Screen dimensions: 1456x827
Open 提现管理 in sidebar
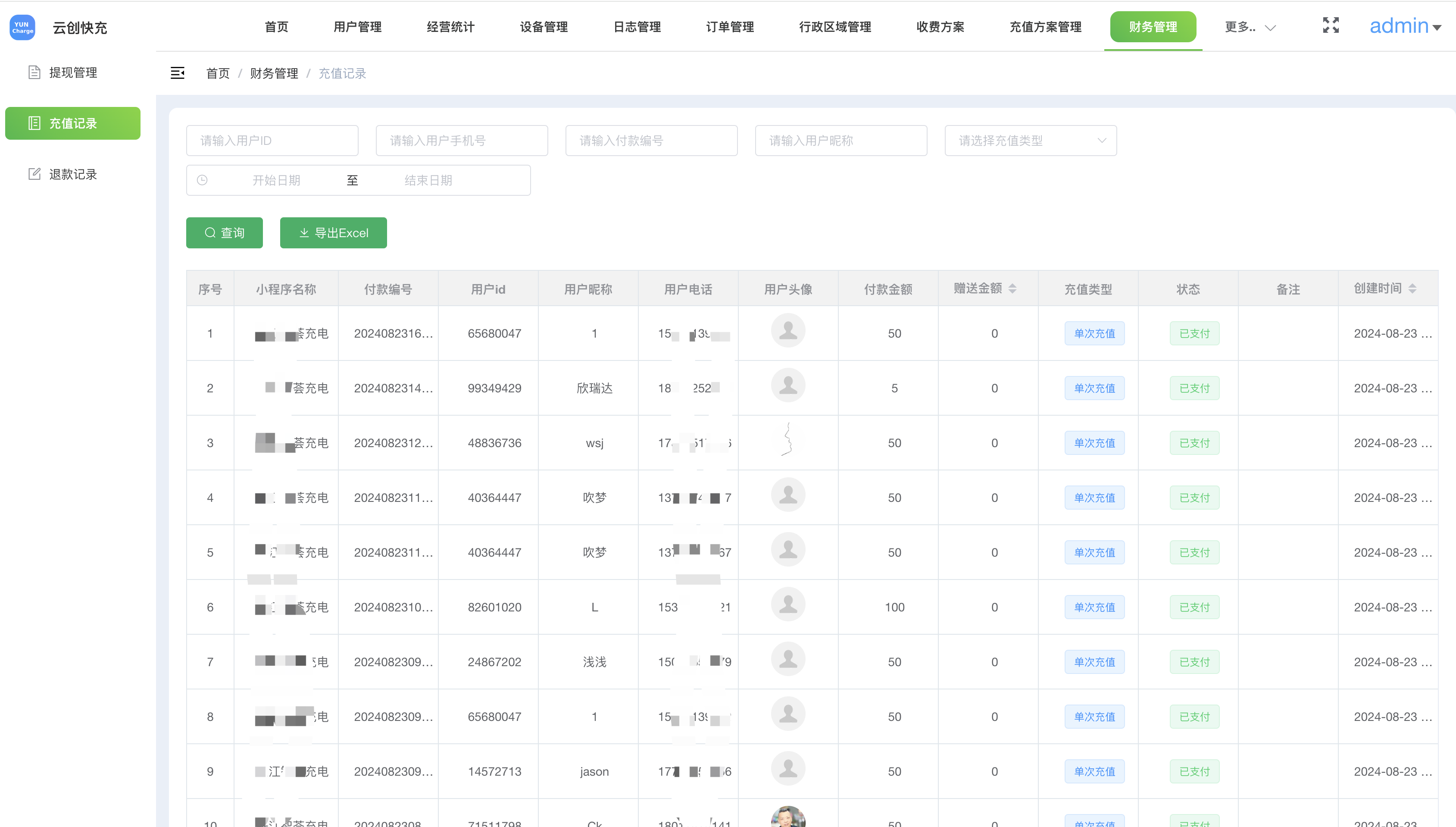point(73,73)
